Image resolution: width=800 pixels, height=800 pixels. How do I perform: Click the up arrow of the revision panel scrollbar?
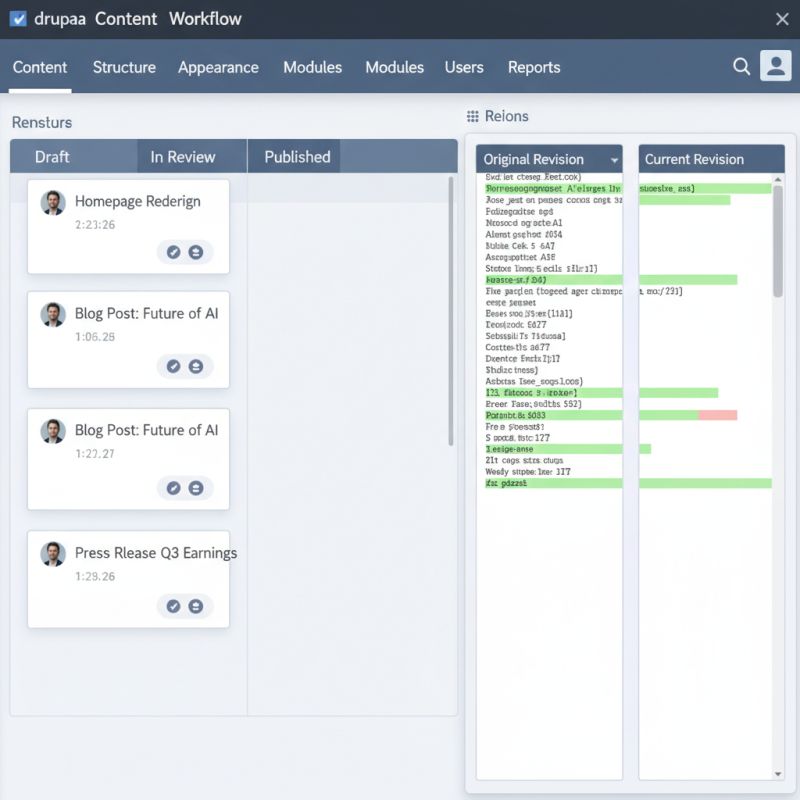tap(778, 180)
